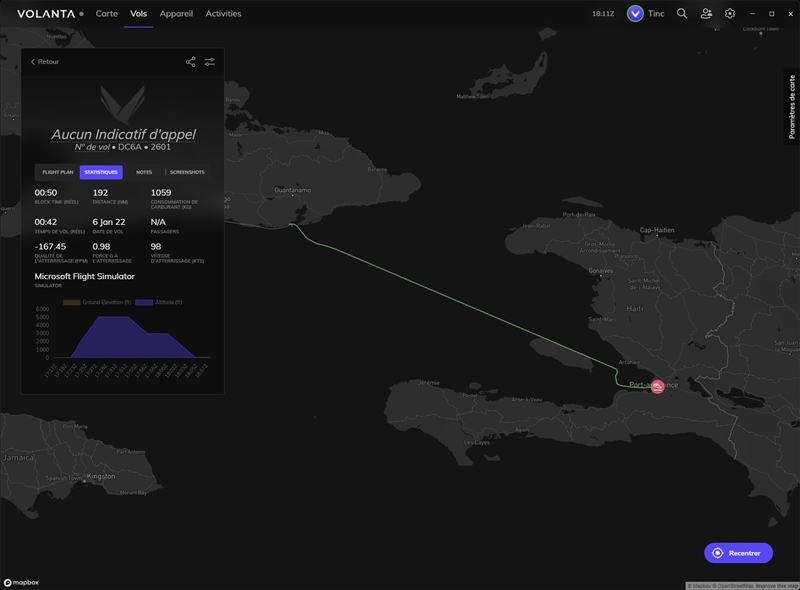Select the Carte menu item
The width and height of the screenshot is (800, 590).
tap(106, 14)
